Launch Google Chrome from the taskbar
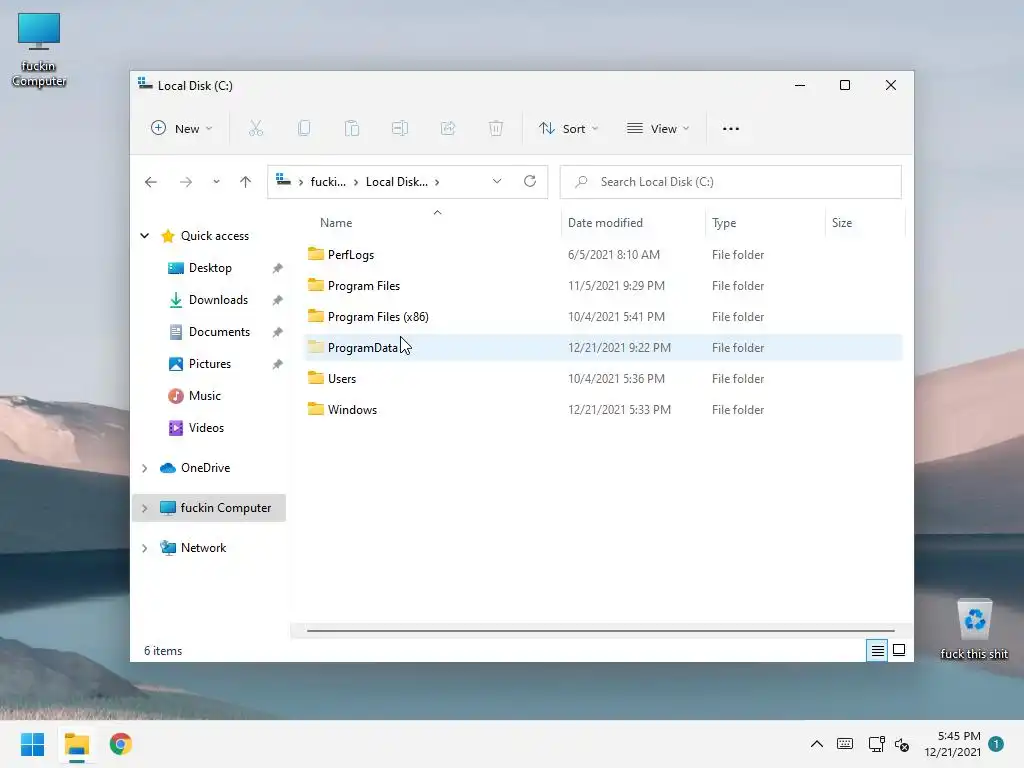 121,744
